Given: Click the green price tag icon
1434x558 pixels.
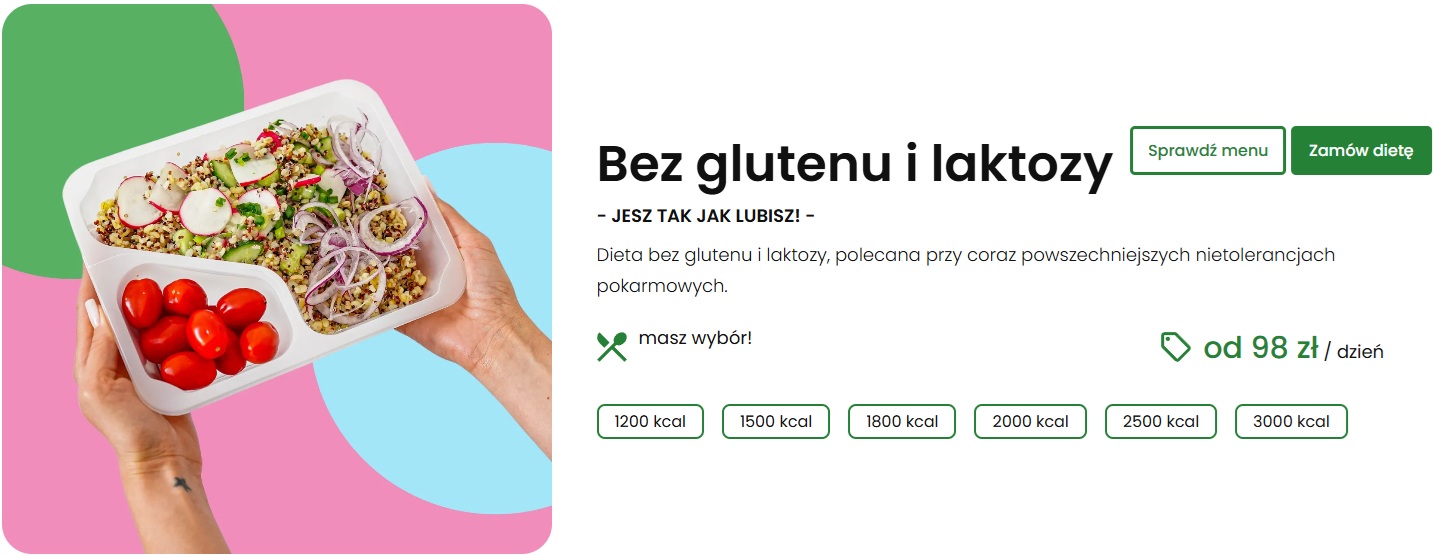Looking at the screenshot, I should 1175,347.
